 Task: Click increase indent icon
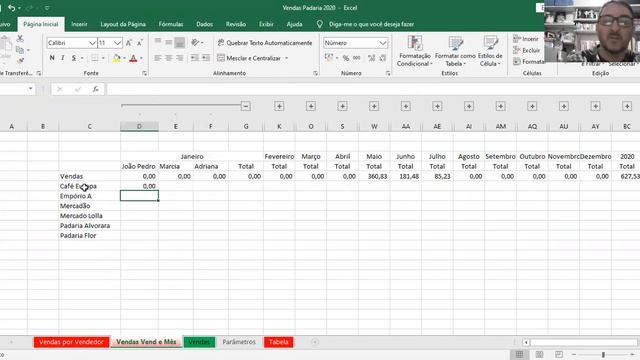pos(206,58)
